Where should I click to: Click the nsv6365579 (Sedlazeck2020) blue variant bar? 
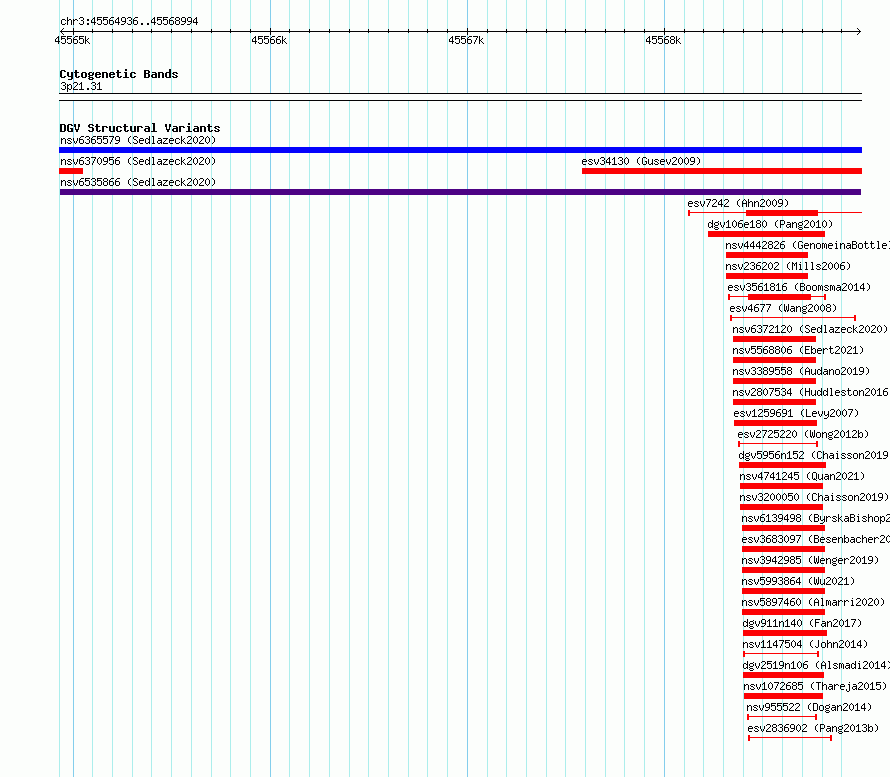pos(460,150)
